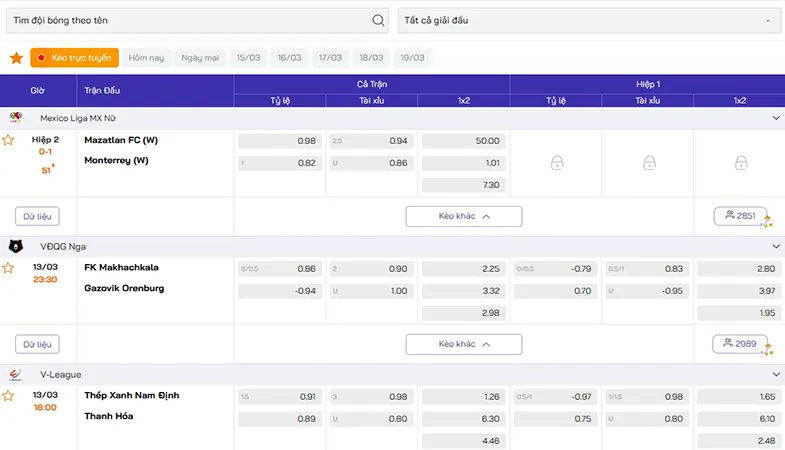Toggle favorite star for Thép Xanh Nam Định match
Viewport: 785px width, 450px height.
(8, 396)
